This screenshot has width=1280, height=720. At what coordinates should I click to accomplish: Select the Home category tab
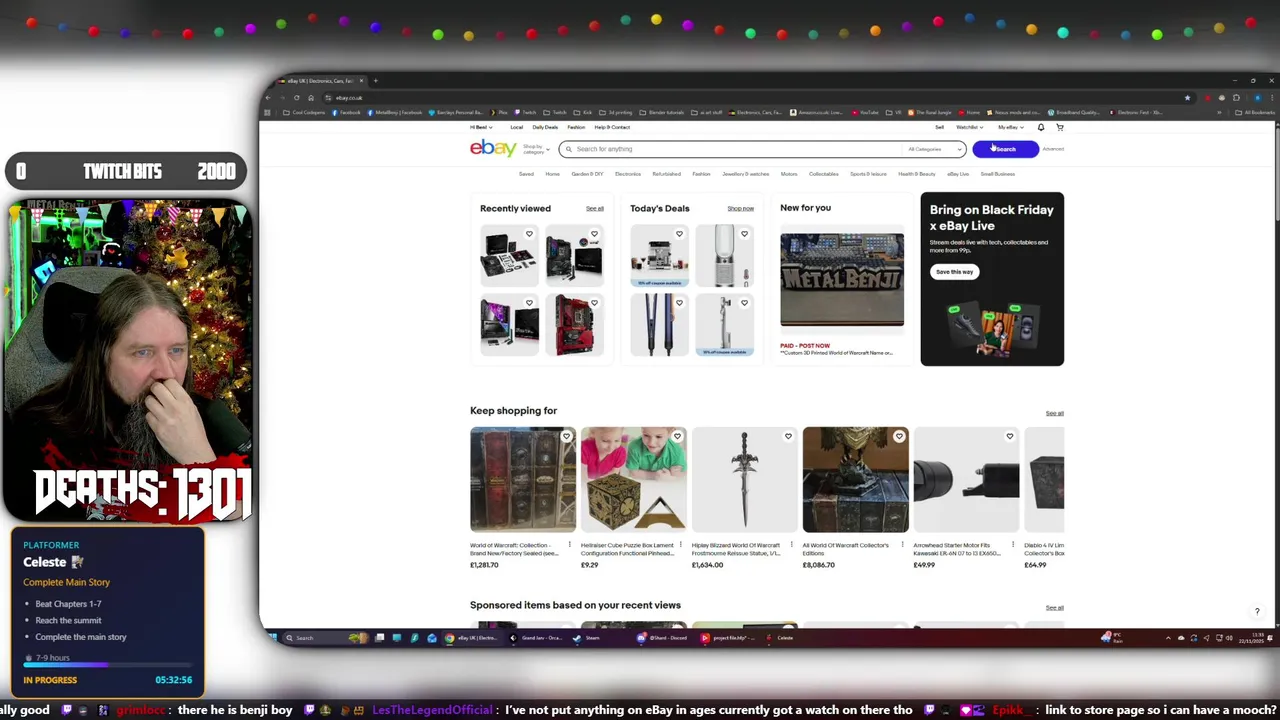pyautogui.click(x=552, y=174)
